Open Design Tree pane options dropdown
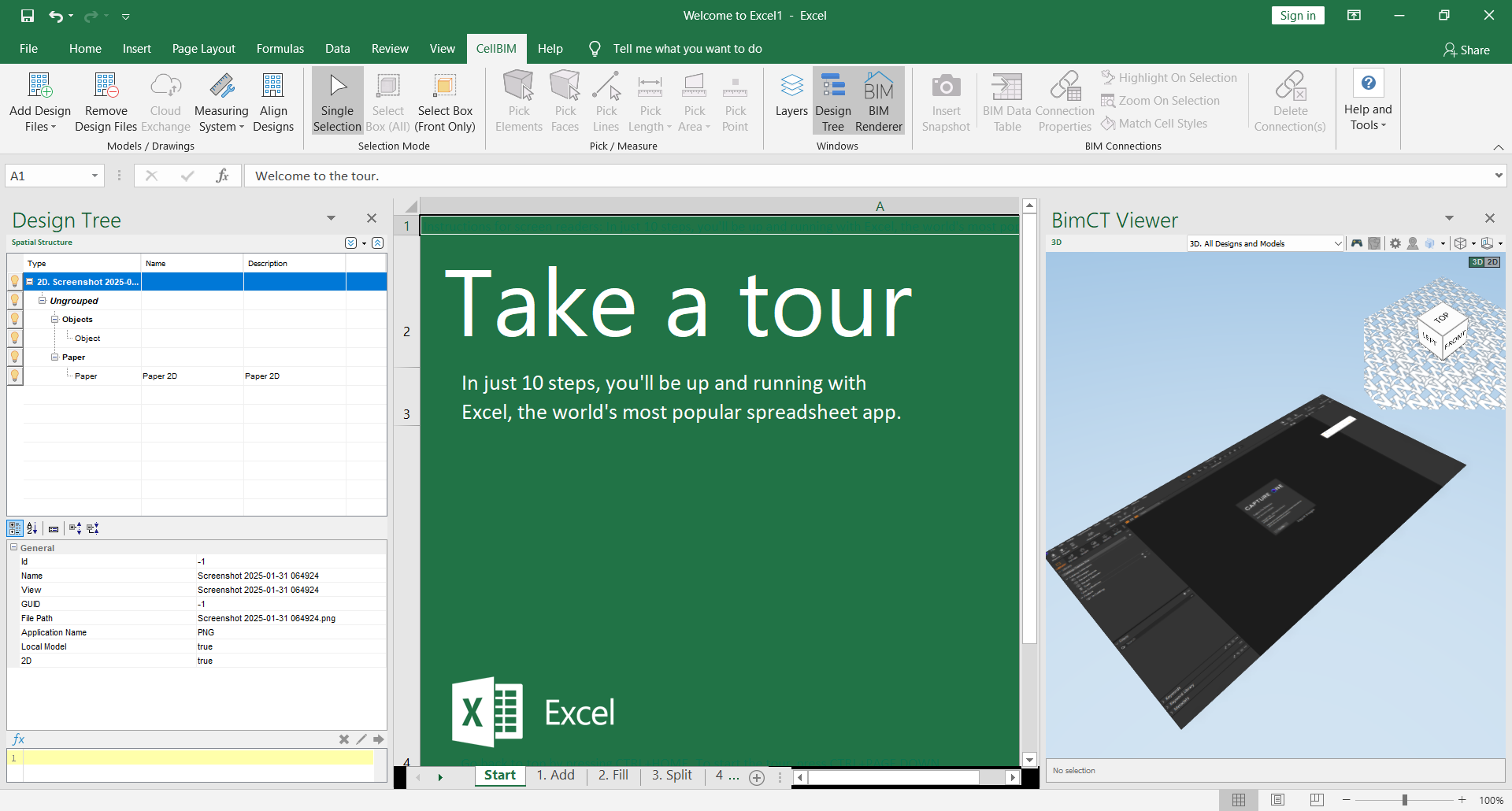1512x811 pixels. 331,218
